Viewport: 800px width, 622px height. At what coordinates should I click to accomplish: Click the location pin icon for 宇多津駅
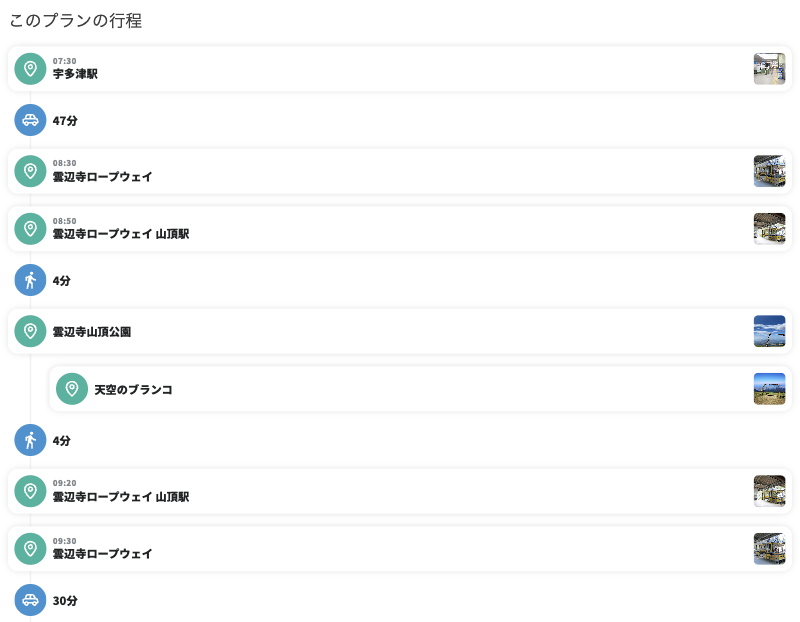(x=30, y=69)
